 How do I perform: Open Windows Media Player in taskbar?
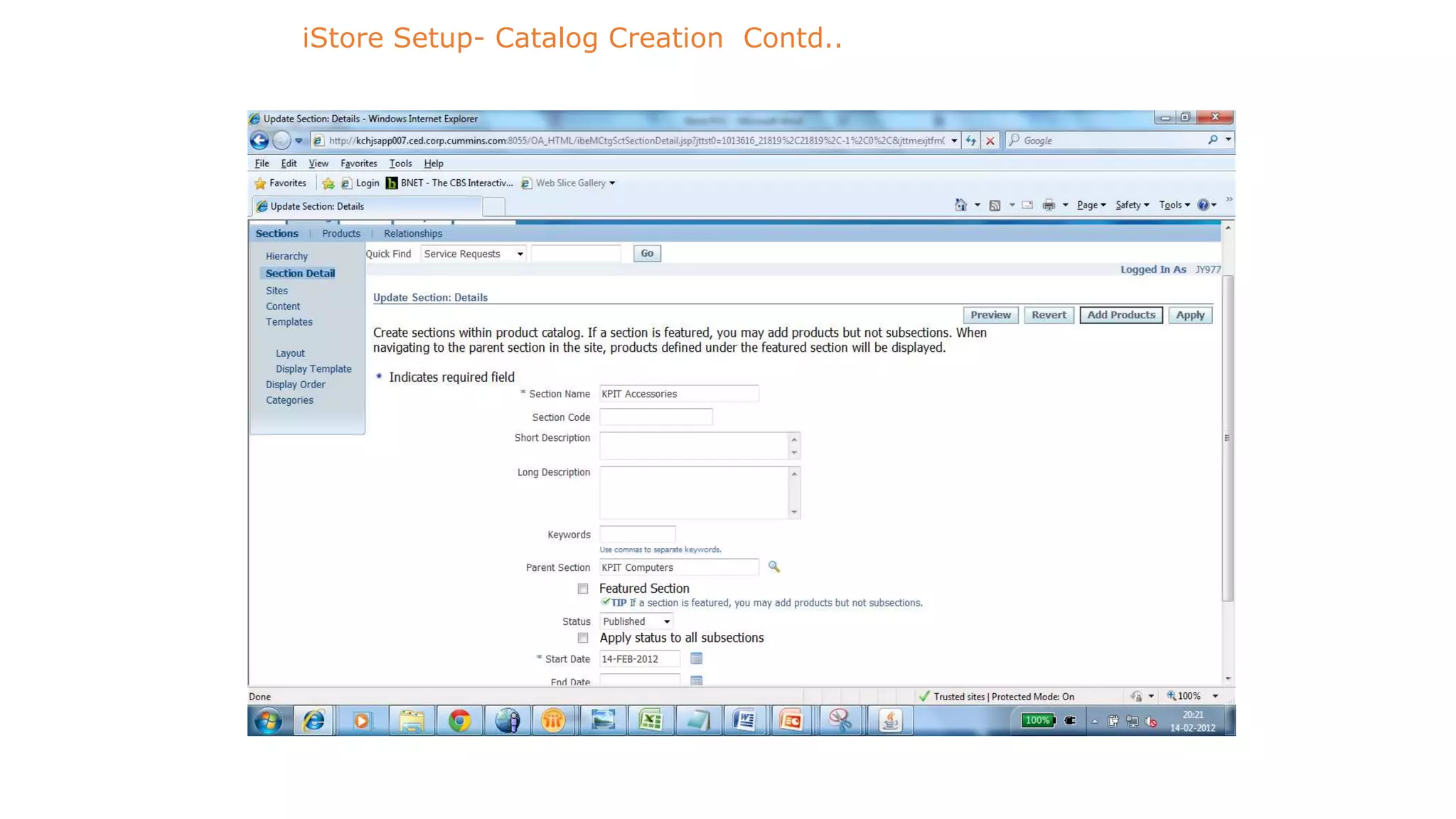(x=362, y=721)
